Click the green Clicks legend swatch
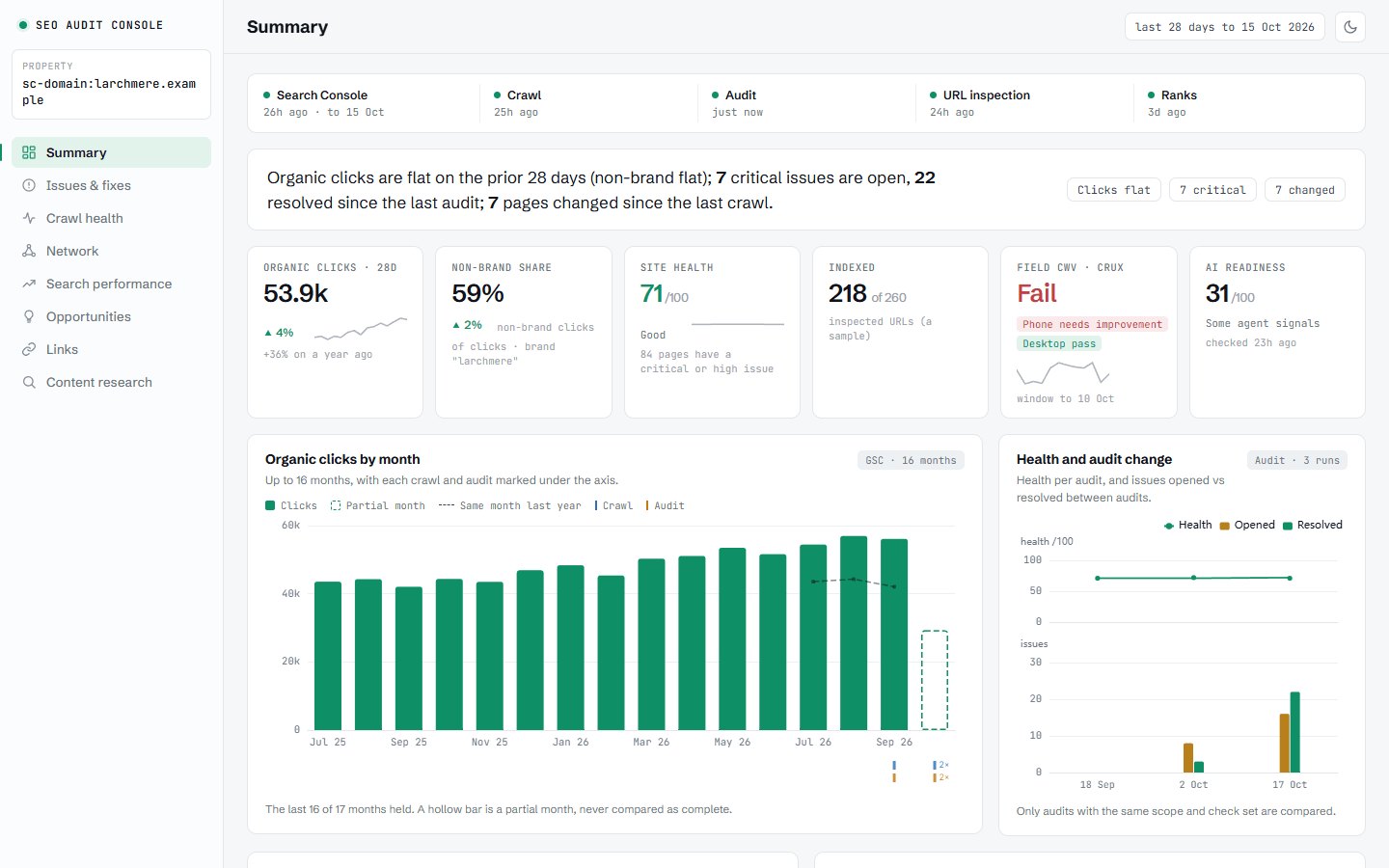 pos(270,505)
